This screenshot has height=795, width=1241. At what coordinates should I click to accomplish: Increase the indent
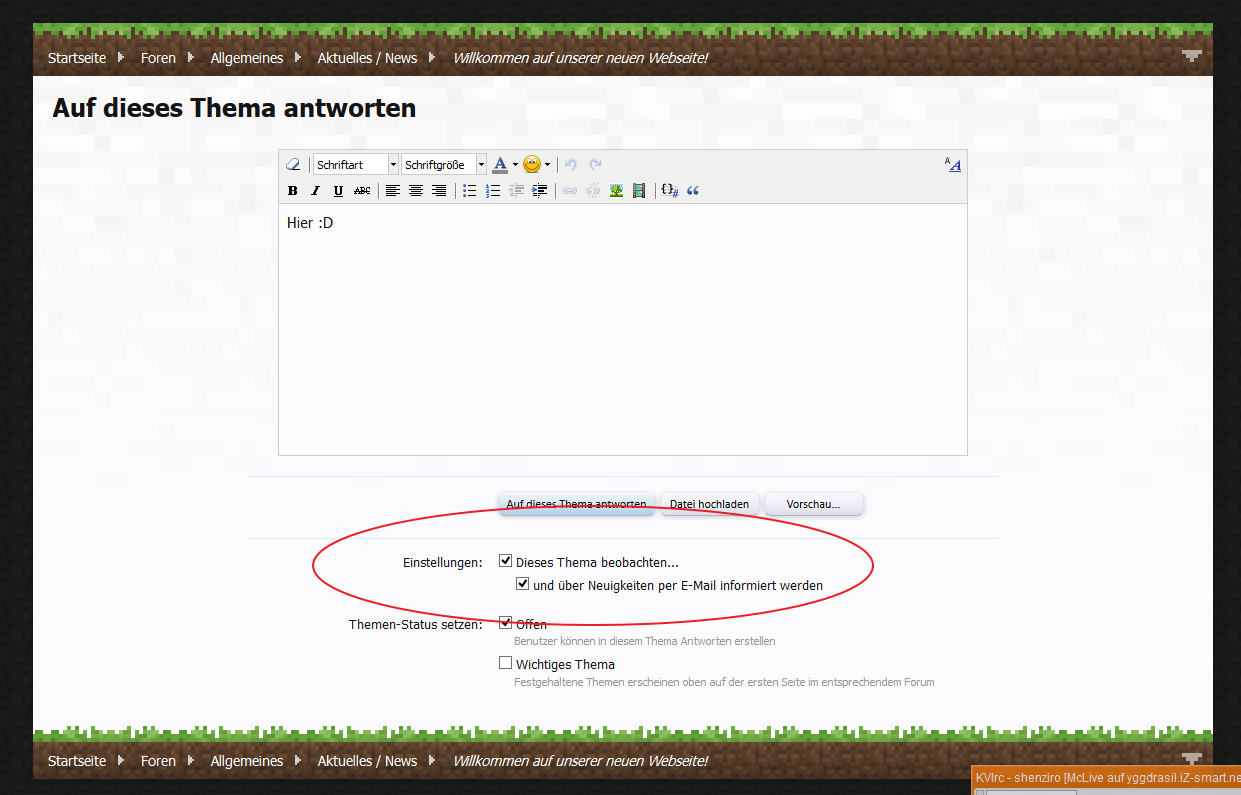point(539,191)
